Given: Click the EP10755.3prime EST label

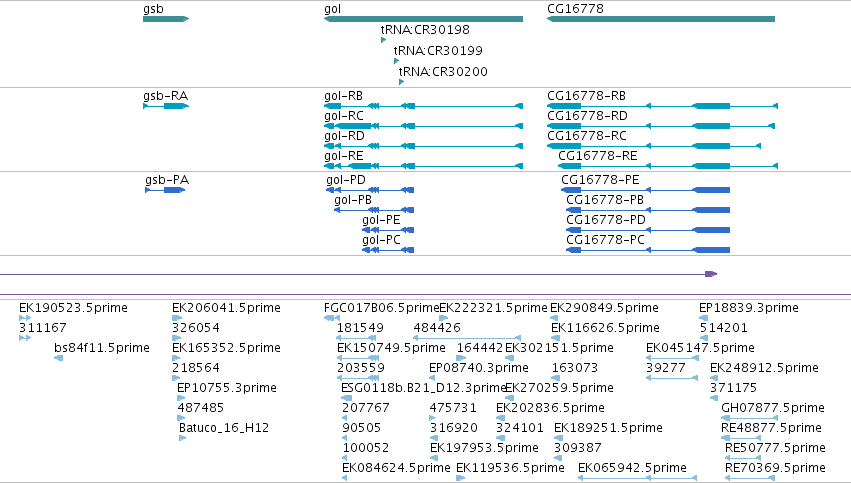Looking at the screenshot, I should tap(227, 389).
